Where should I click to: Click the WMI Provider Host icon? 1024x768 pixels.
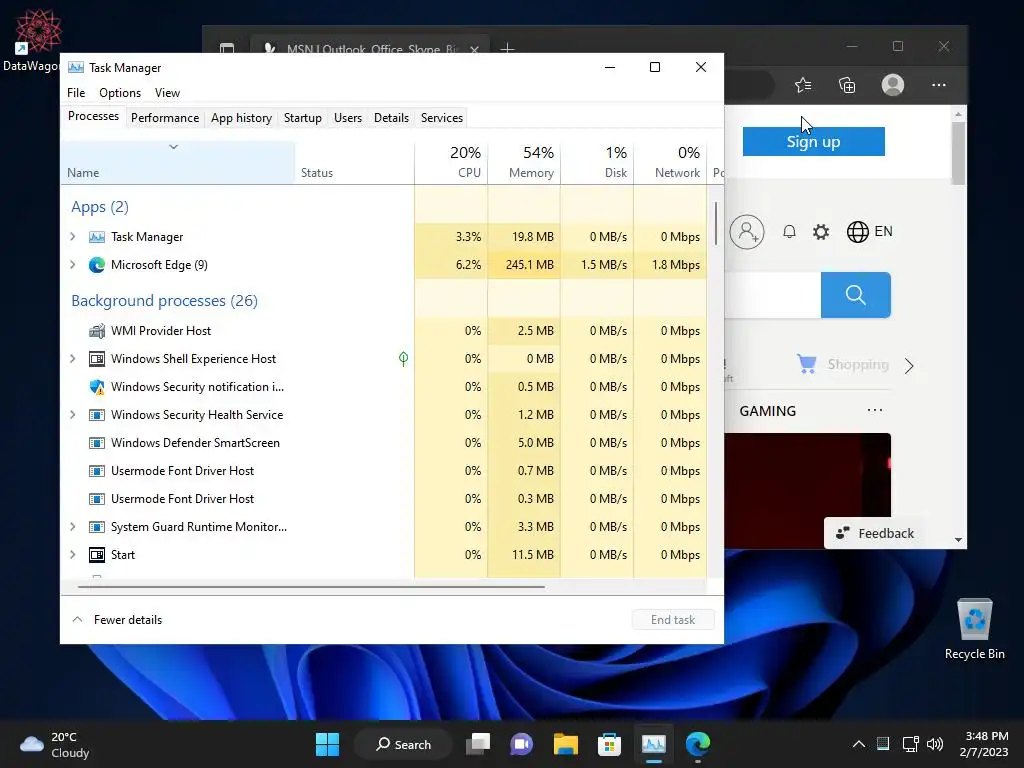(x=97, y=330)
